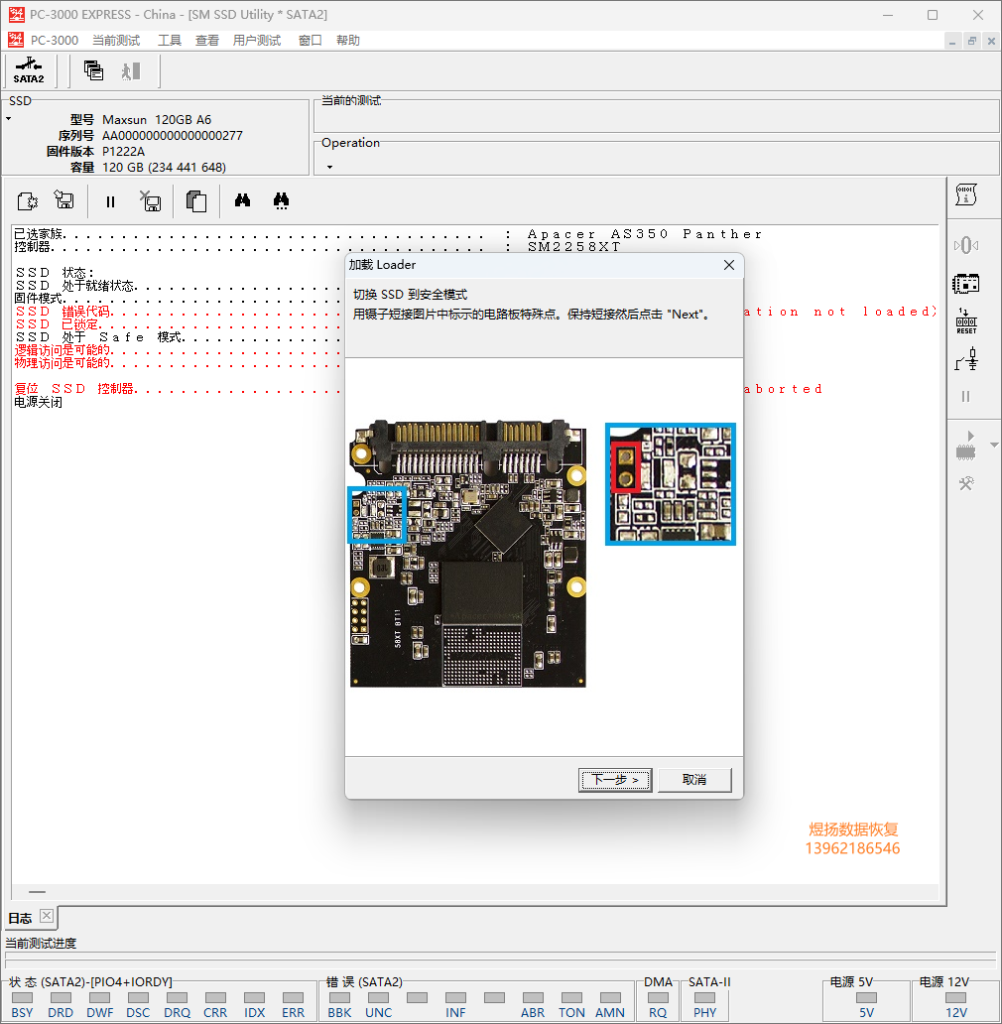Click the ABR error indicator
Screen dimensions: 1002x1024
(x=533, y=998)
